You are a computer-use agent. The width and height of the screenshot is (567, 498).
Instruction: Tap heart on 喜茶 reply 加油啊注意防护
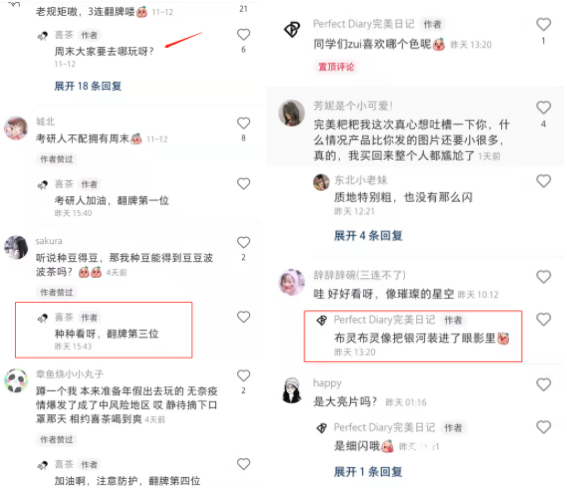243,464
